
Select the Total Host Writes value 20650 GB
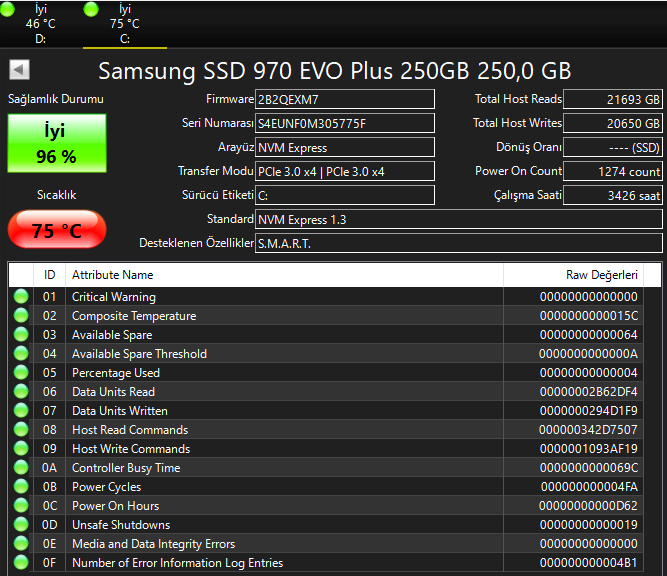pyautogui.click(x=613, y=123)
